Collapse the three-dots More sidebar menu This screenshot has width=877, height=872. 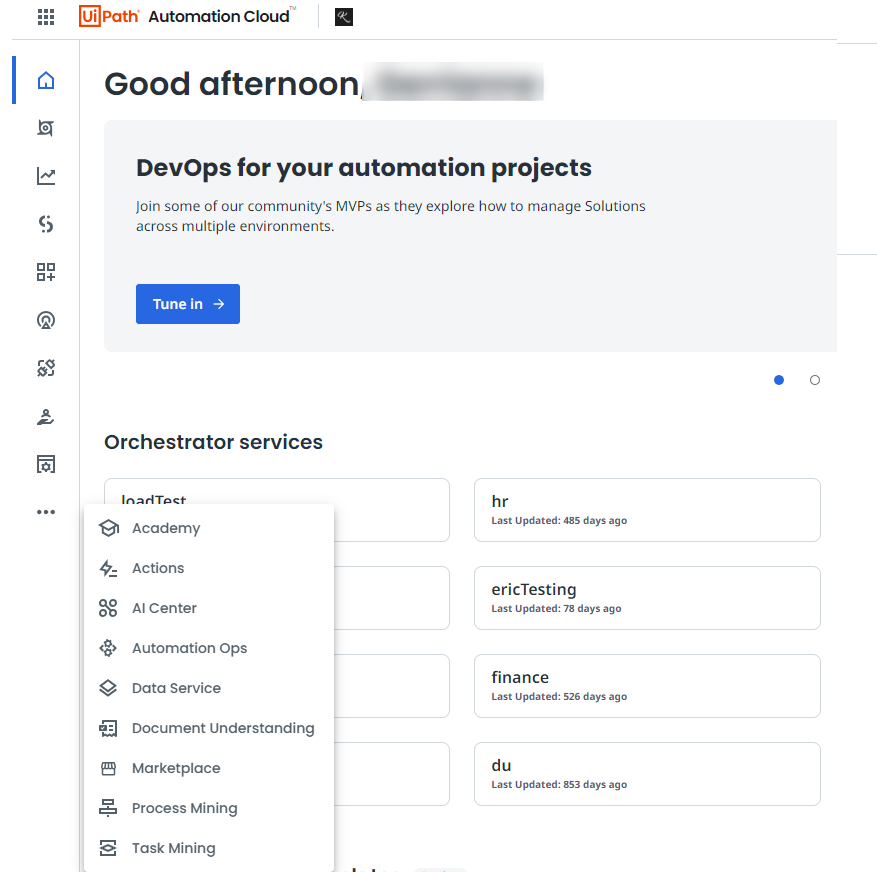(x=46, y=512)
